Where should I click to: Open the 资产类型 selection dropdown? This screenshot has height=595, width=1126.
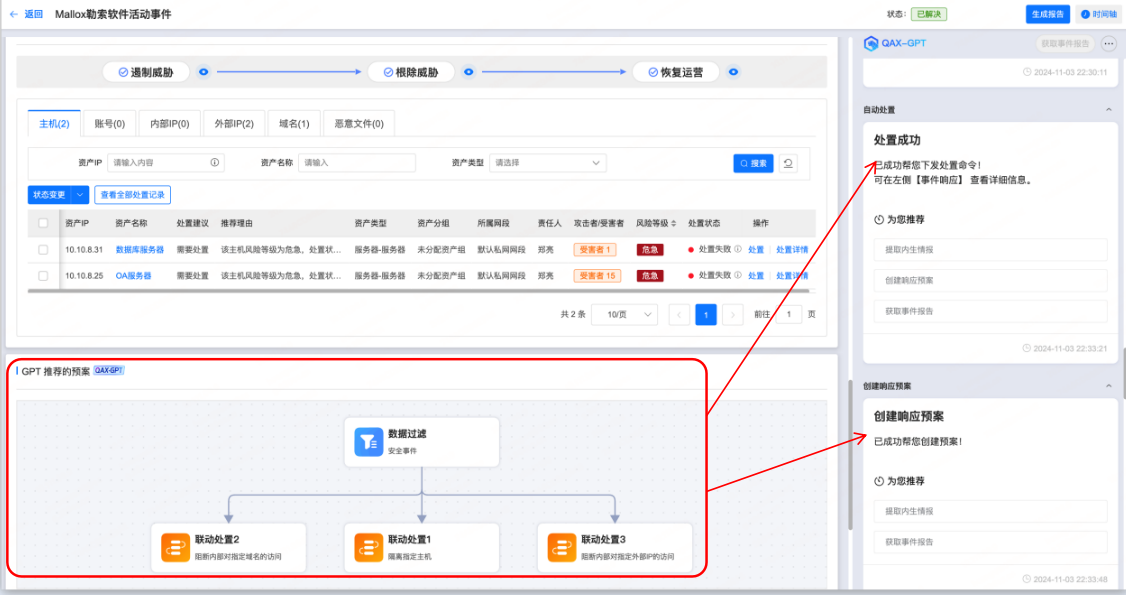click(547, 162)
